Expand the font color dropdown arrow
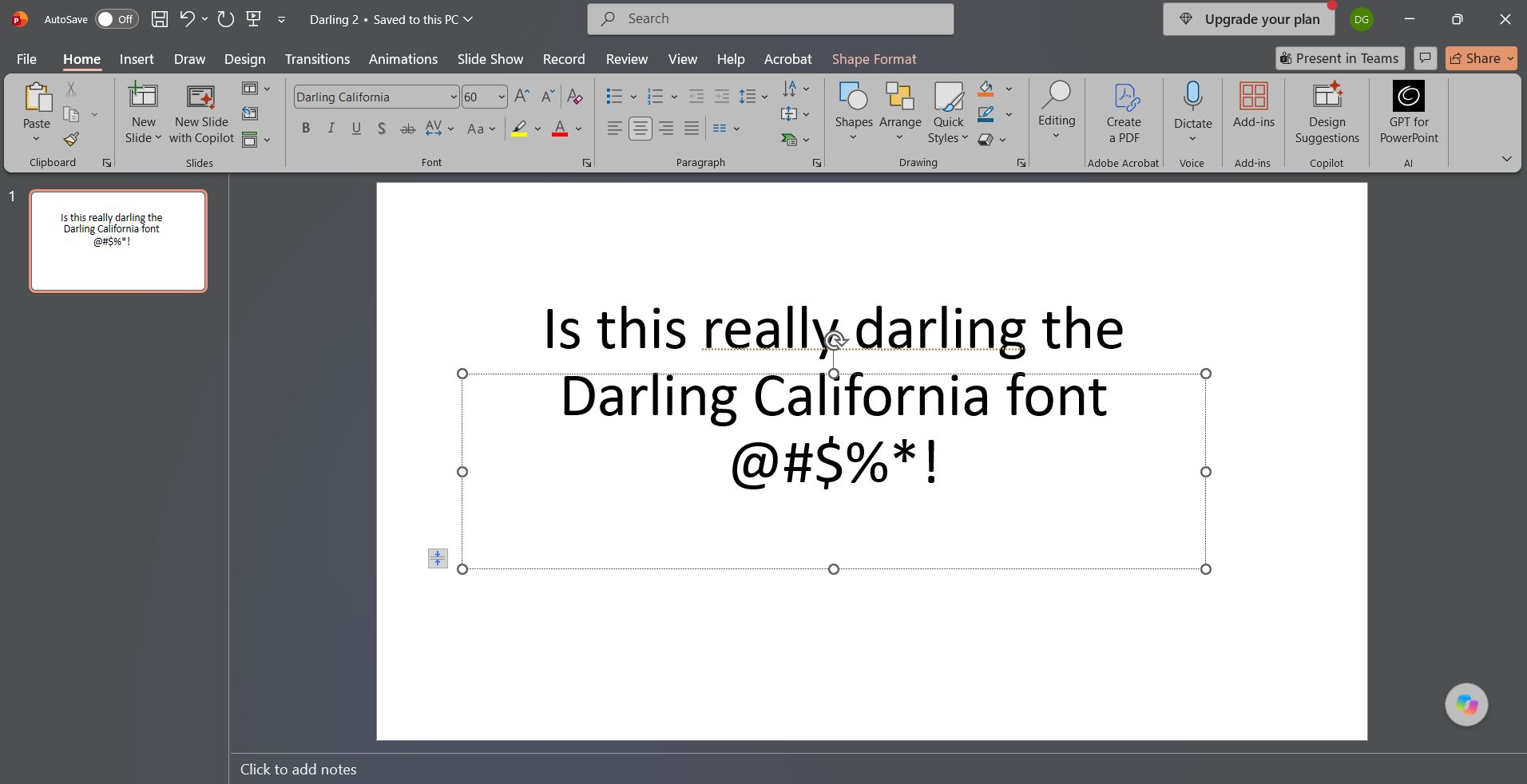 coord(578,129)
